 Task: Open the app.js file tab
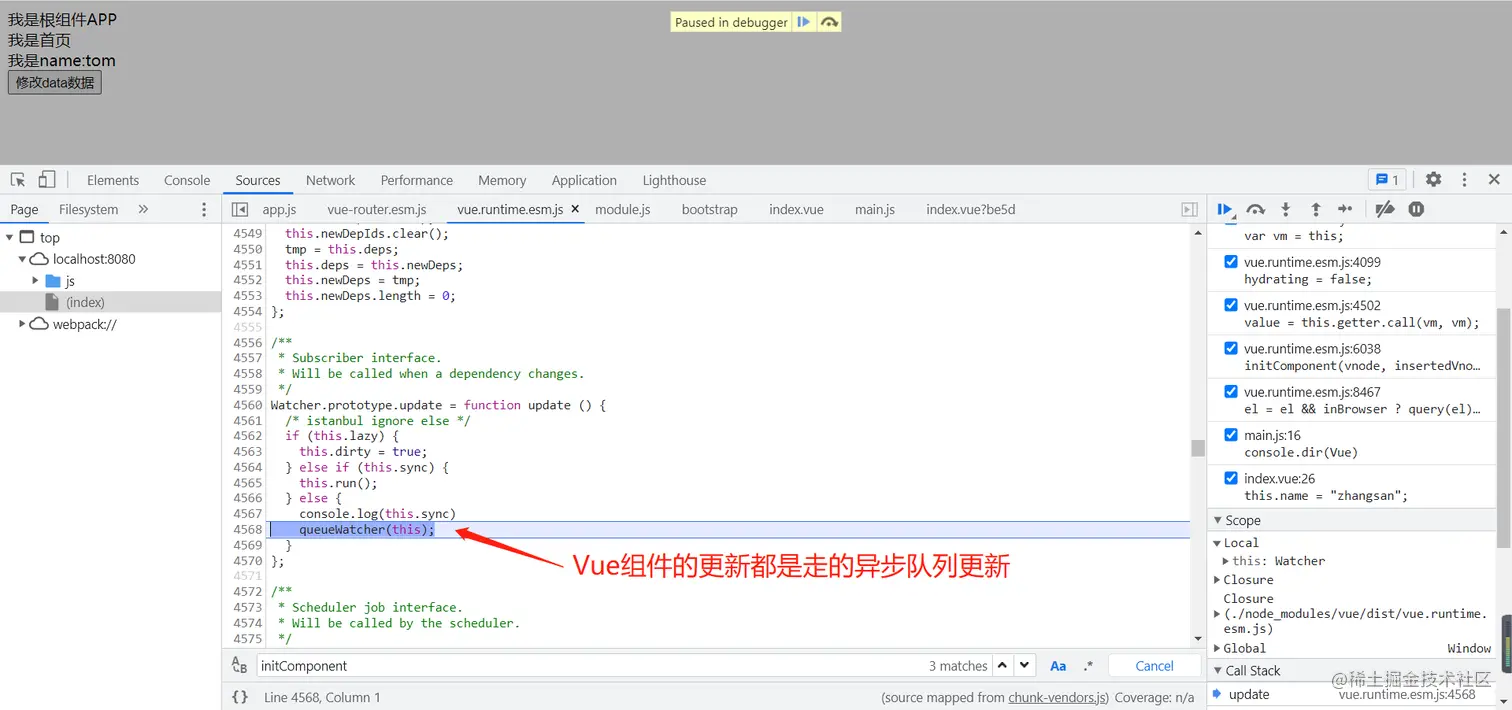click(279, 209)
